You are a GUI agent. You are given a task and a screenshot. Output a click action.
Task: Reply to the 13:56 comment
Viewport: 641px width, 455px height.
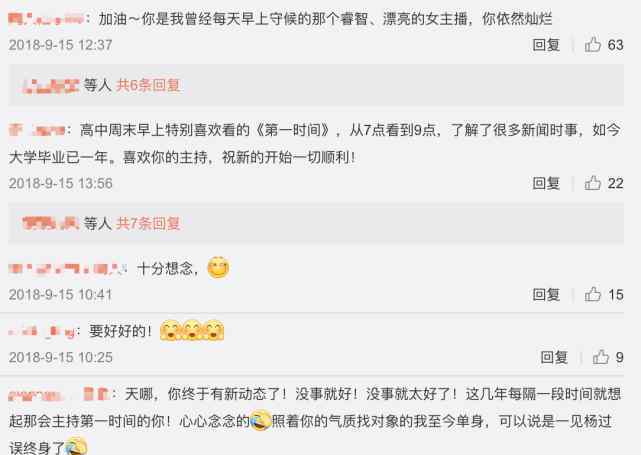[546, 183]
